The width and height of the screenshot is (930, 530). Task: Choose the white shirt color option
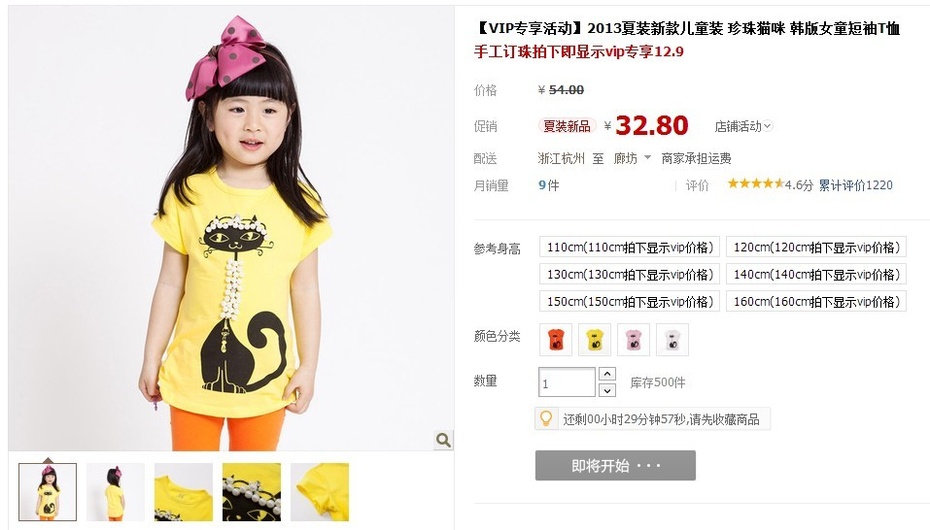click(x=672, y=340)
